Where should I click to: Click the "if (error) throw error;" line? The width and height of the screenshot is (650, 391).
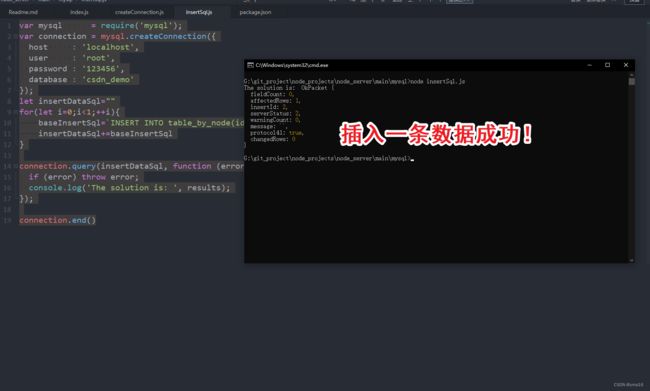pos(83,177)
